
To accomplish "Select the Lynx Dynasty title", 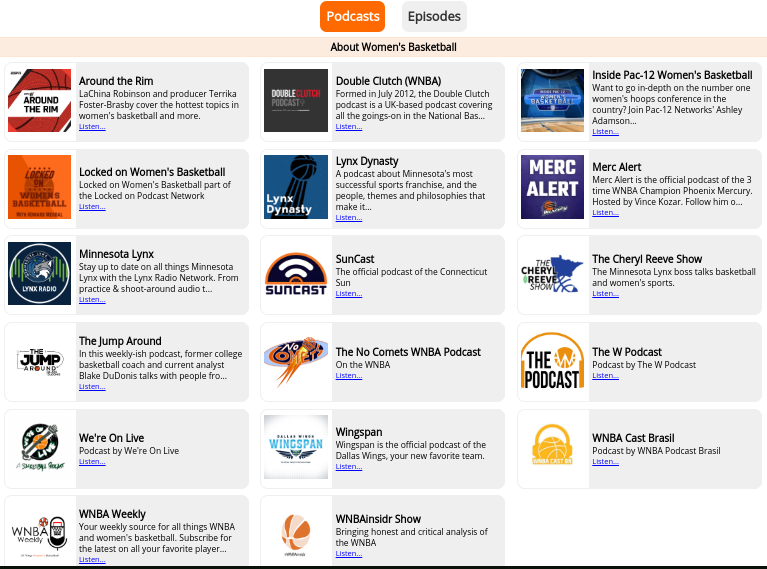I will tap(367, 161).
